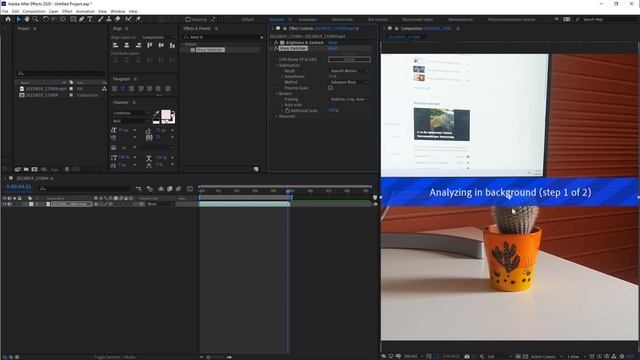
Task: Click the Graph Editor icon in timeline
Action: pyautogui.click(x=190, y=189)
